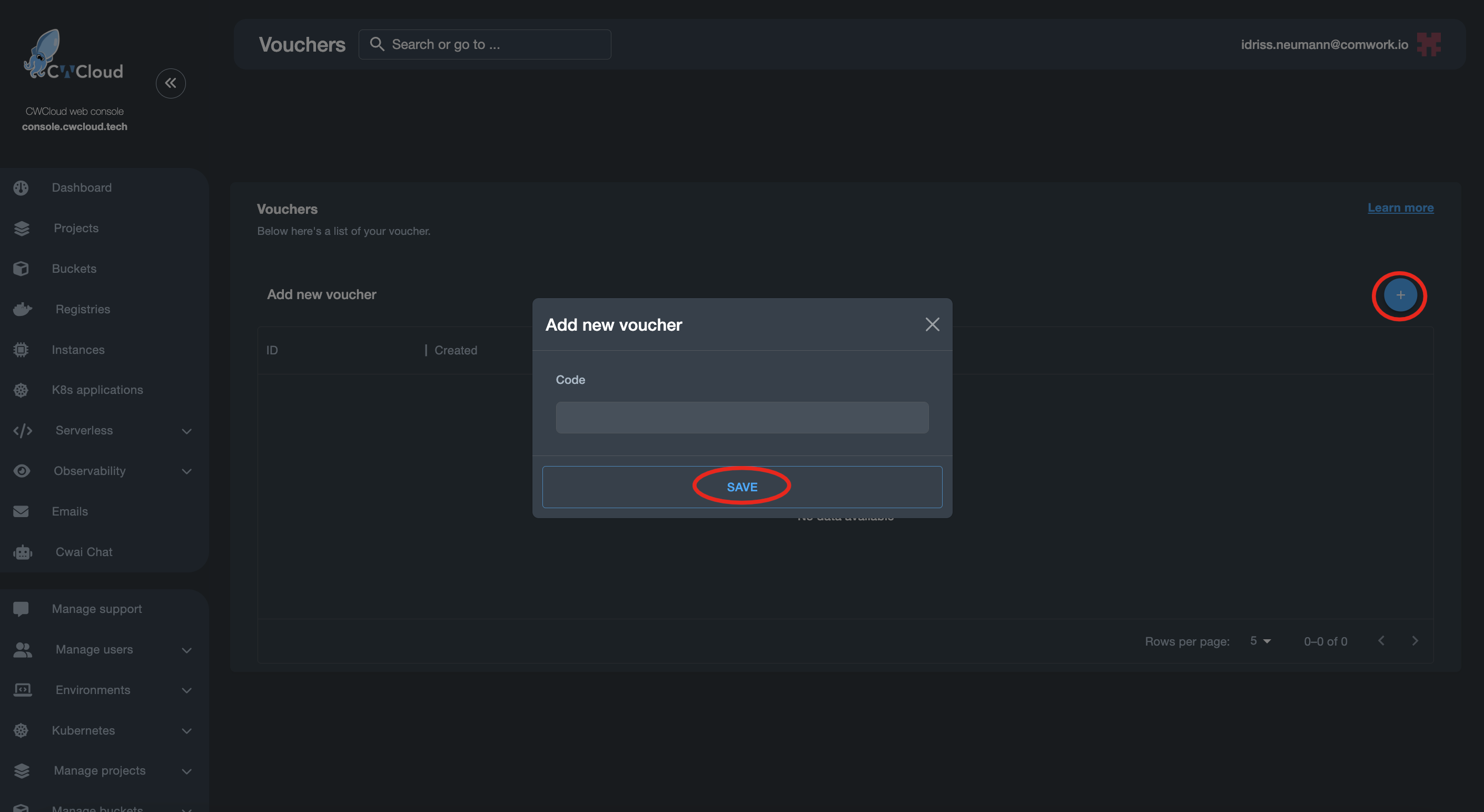Follow the Learn more link
1484x812 pixels.
(1400, 208)
